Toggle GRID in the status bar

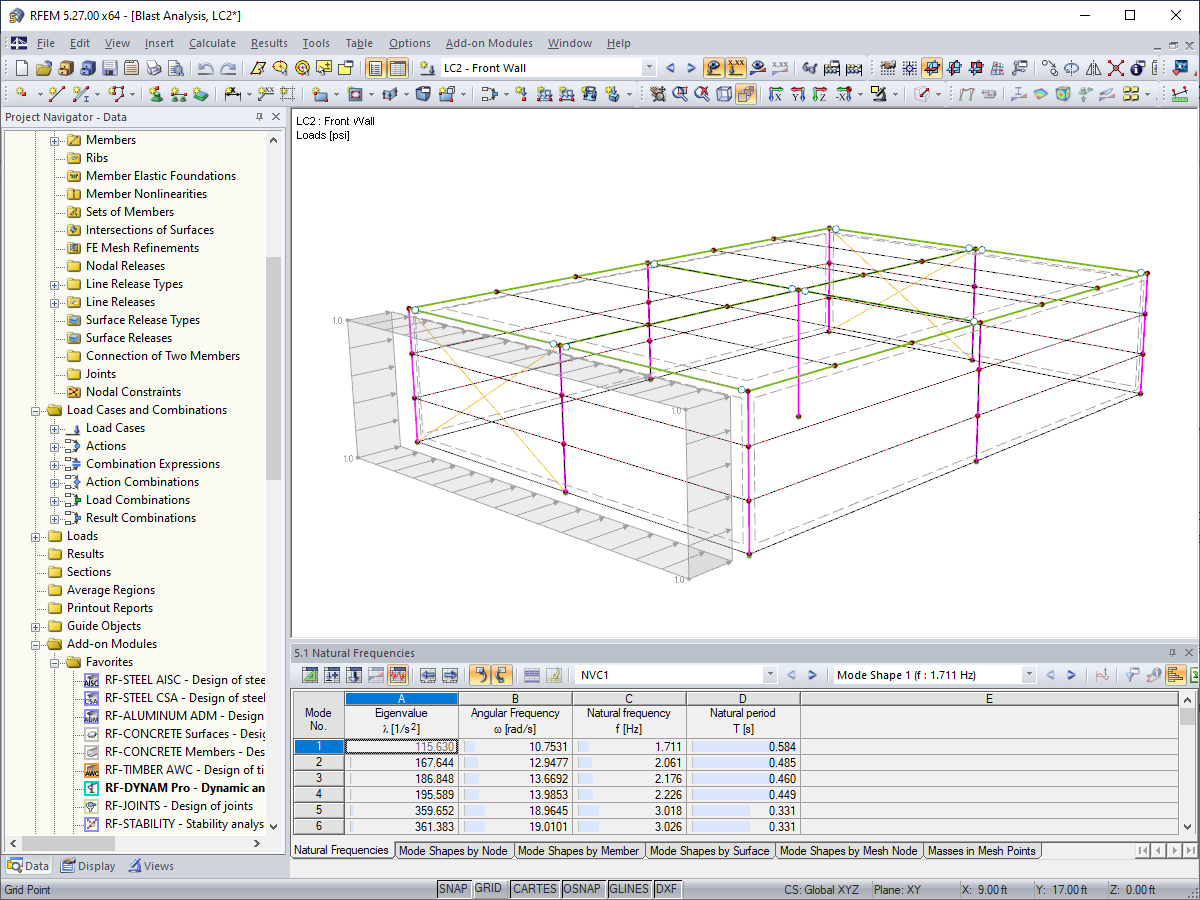pos(488,889)
